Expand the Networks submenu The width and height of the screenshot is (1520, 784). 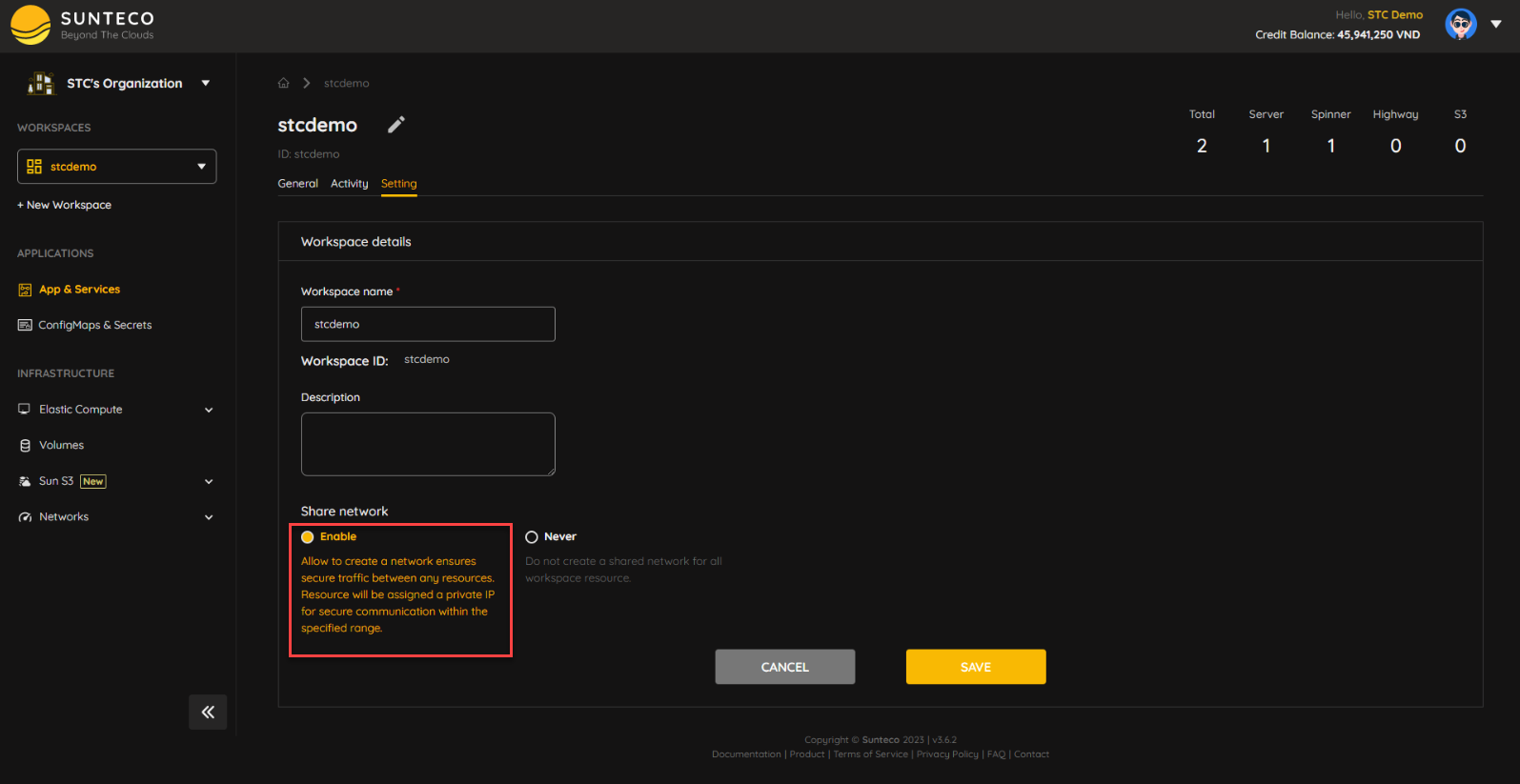tap(209, 517)
